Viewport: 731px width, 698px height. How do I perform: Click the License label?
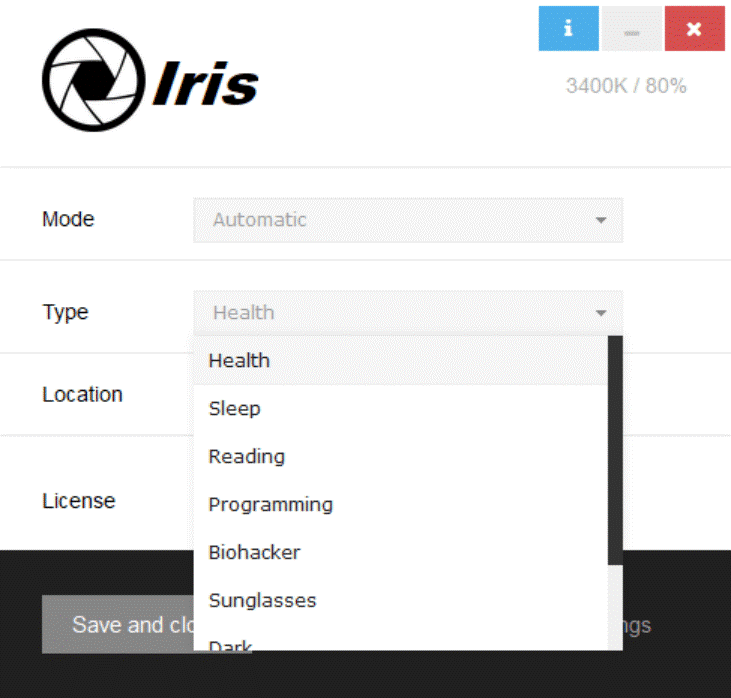tap(79, 501)
